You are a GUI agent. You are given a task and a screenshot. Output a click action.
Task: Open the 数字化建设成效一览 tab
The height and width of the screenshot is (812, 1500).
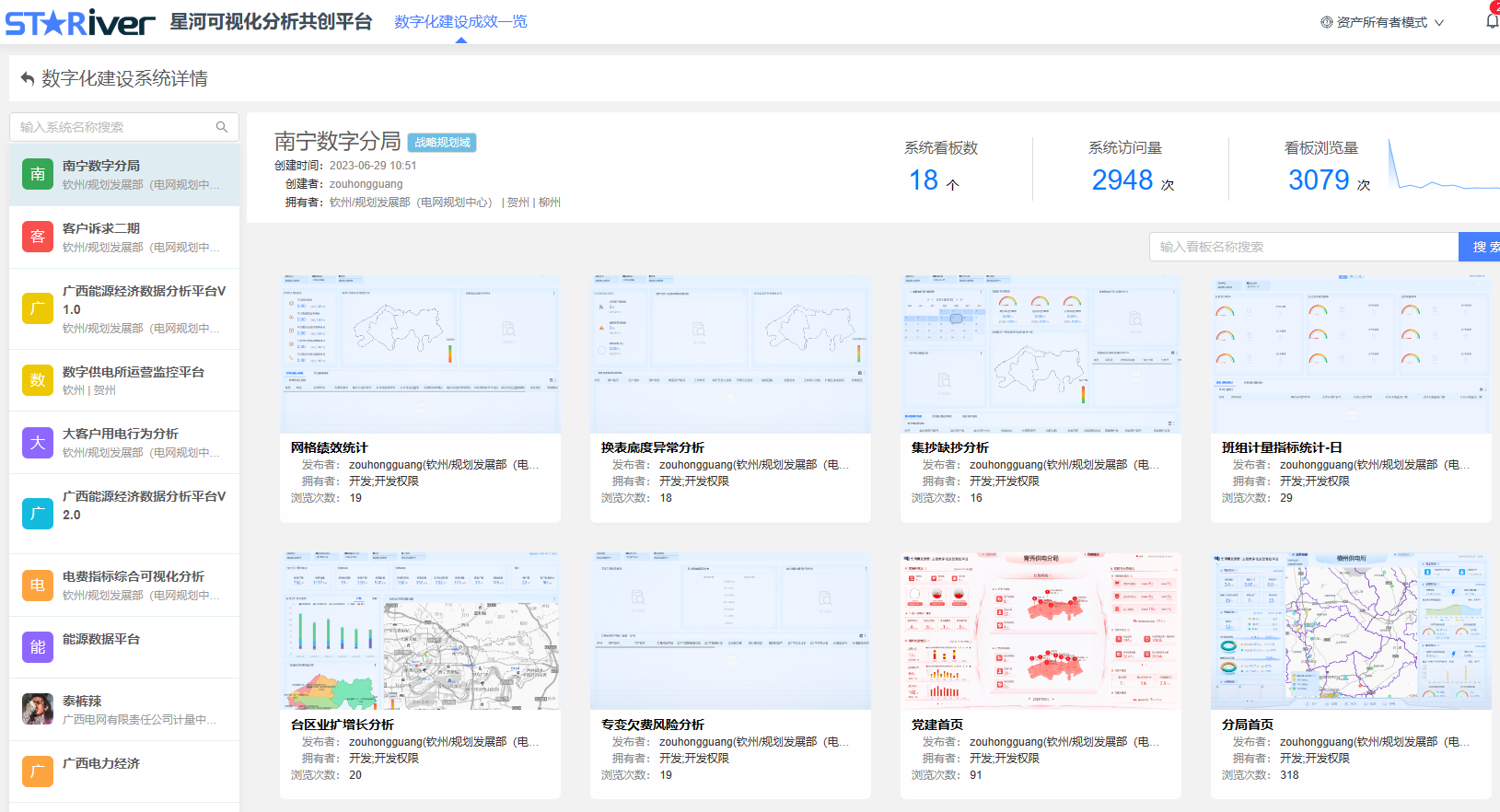pyautogui.click(x=460, y=21)
